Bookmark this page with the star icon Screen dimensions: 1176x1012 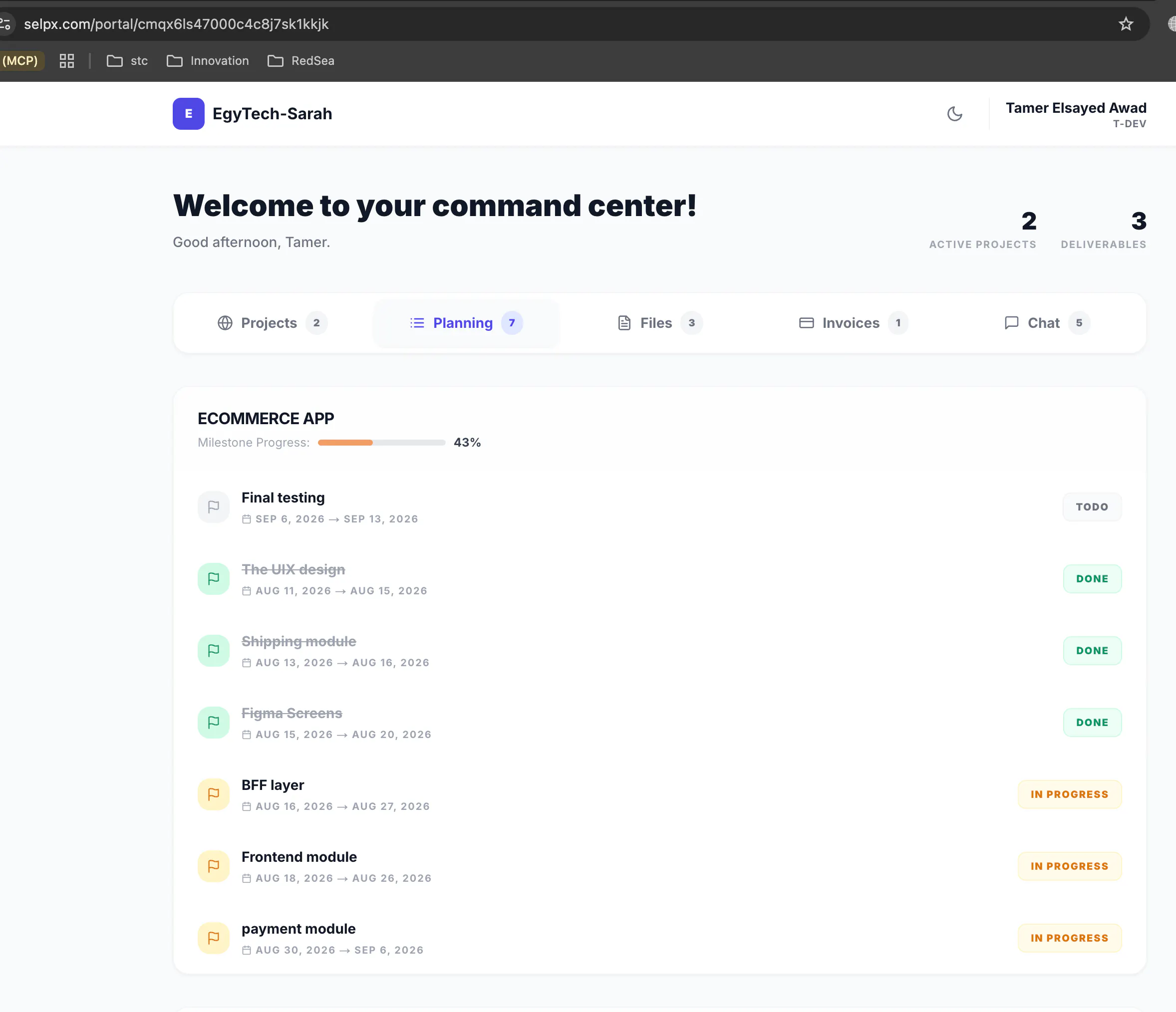pos(1126,24)
